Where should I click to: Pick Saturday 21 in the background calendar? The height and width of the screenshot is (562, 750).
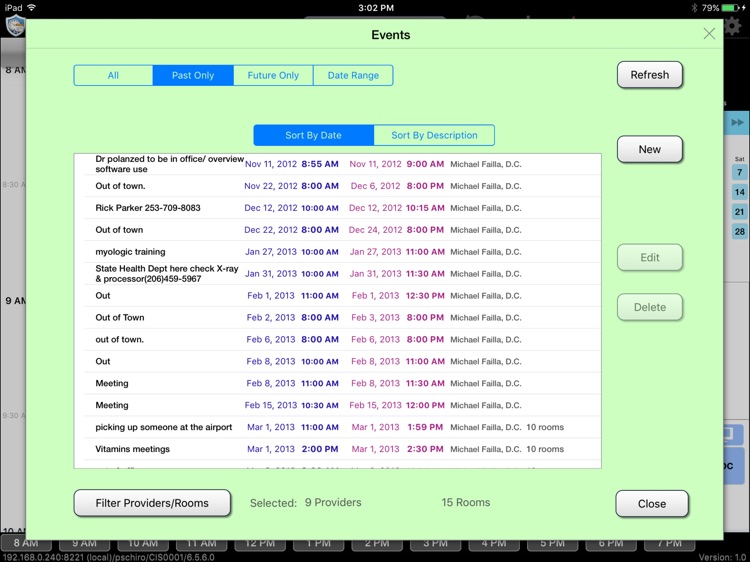pos(739,212)
